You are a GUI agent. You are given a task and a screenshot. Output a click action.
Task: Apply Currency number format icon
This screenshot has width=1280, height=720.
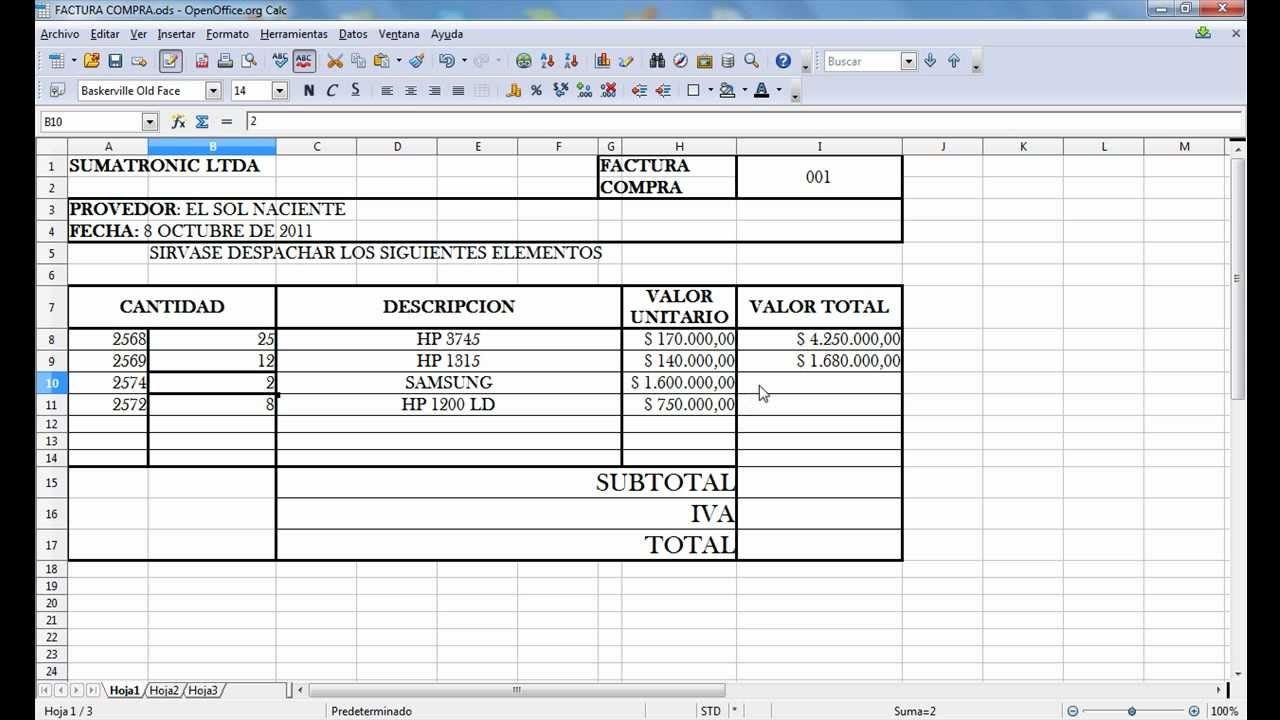coord(513,90)
